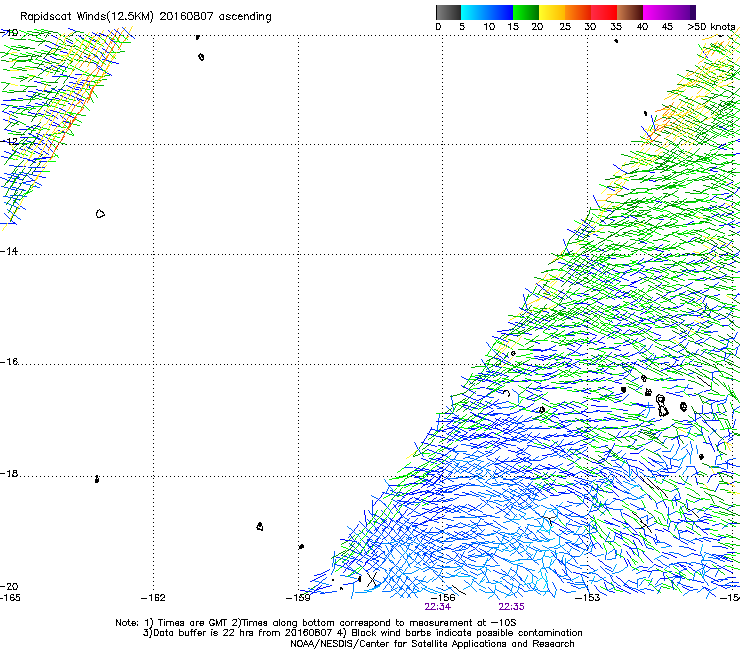Click the title text "Rapidscat Winds(12.5KM) 20160807 ascending"

[x=146, y=17]
